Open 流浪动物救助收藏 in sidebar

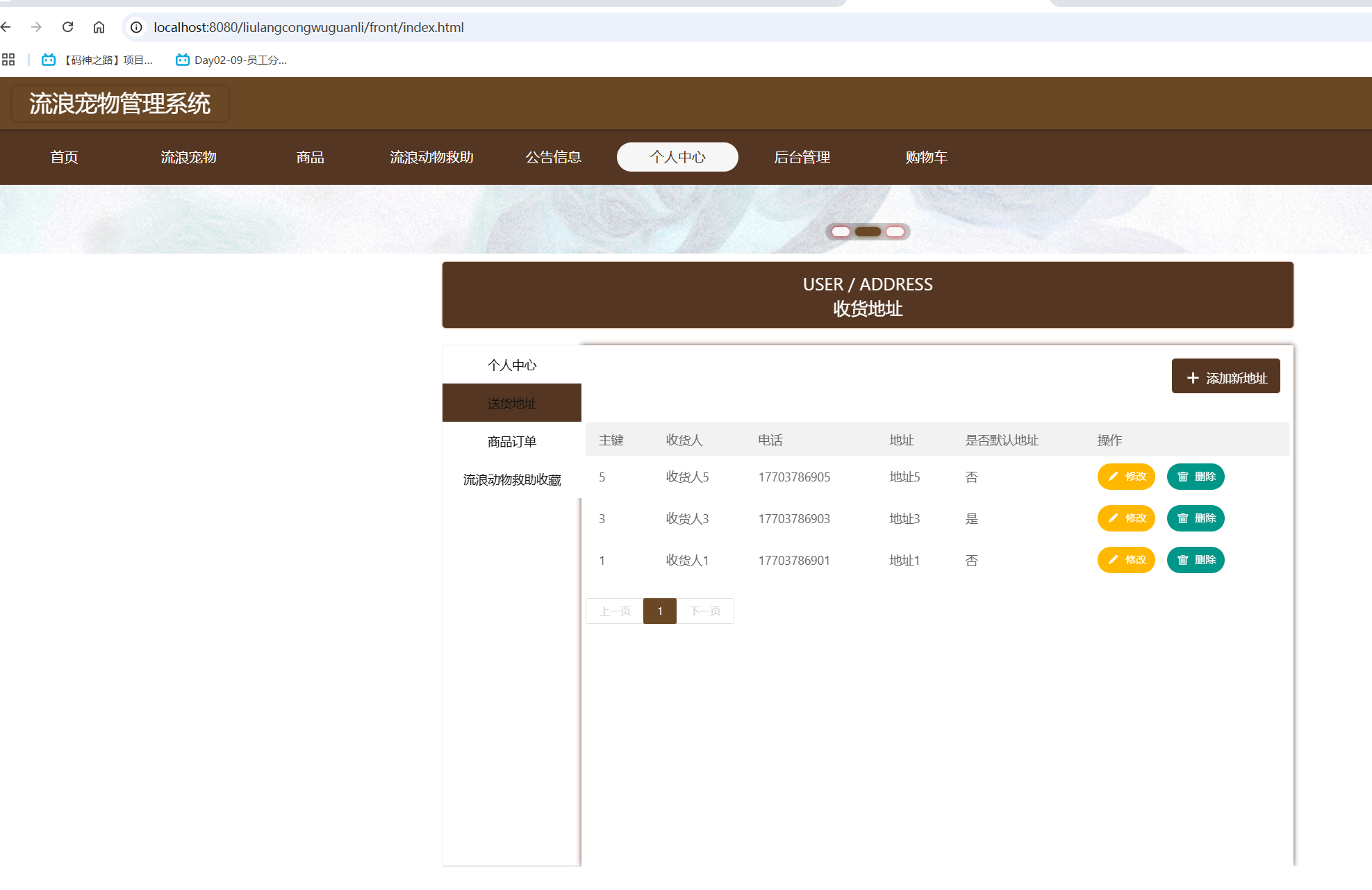[511, 479]
